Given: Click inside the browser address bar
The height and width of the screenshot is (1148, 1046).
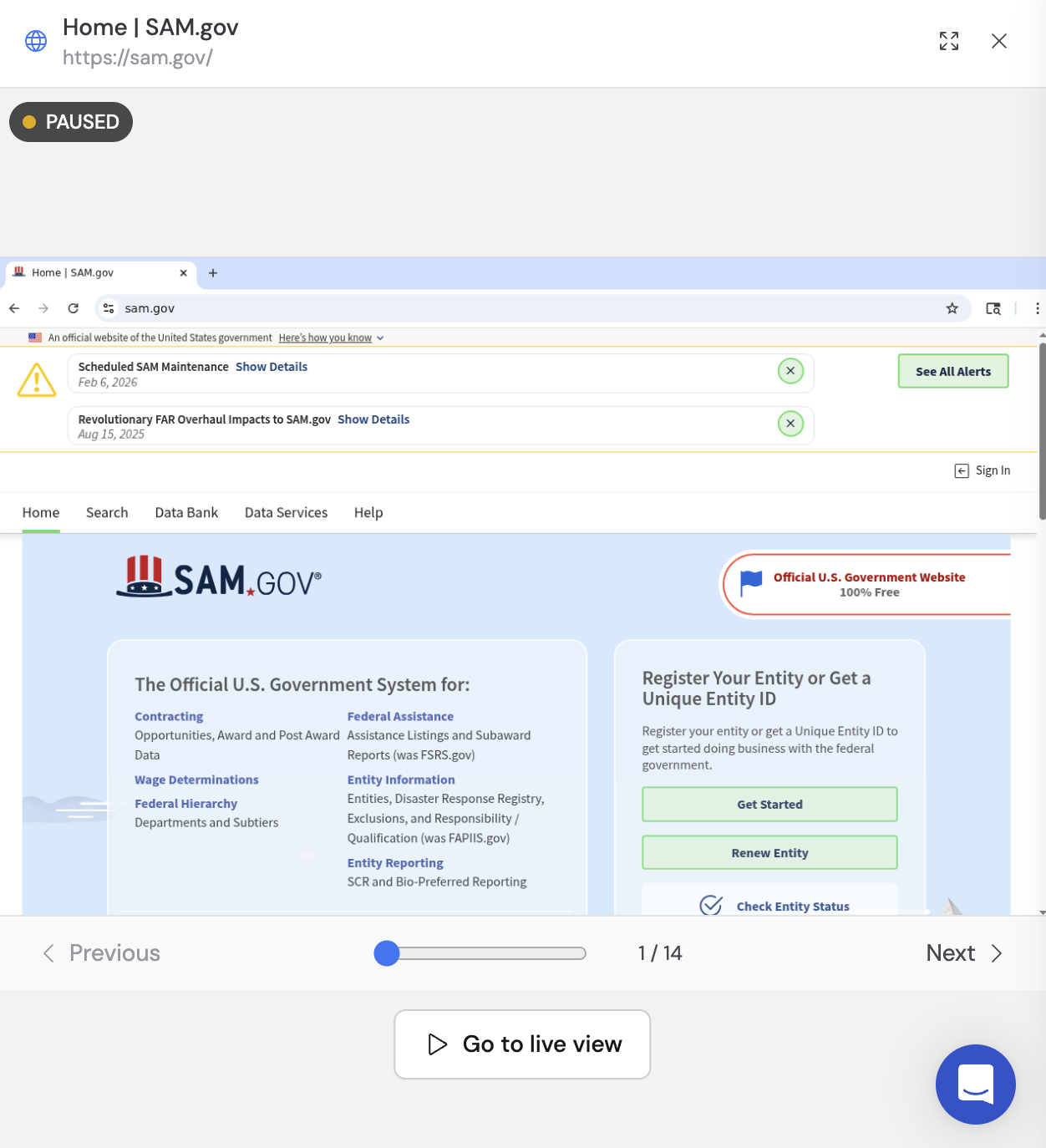Looking at the screenshot, I should 334,308.
